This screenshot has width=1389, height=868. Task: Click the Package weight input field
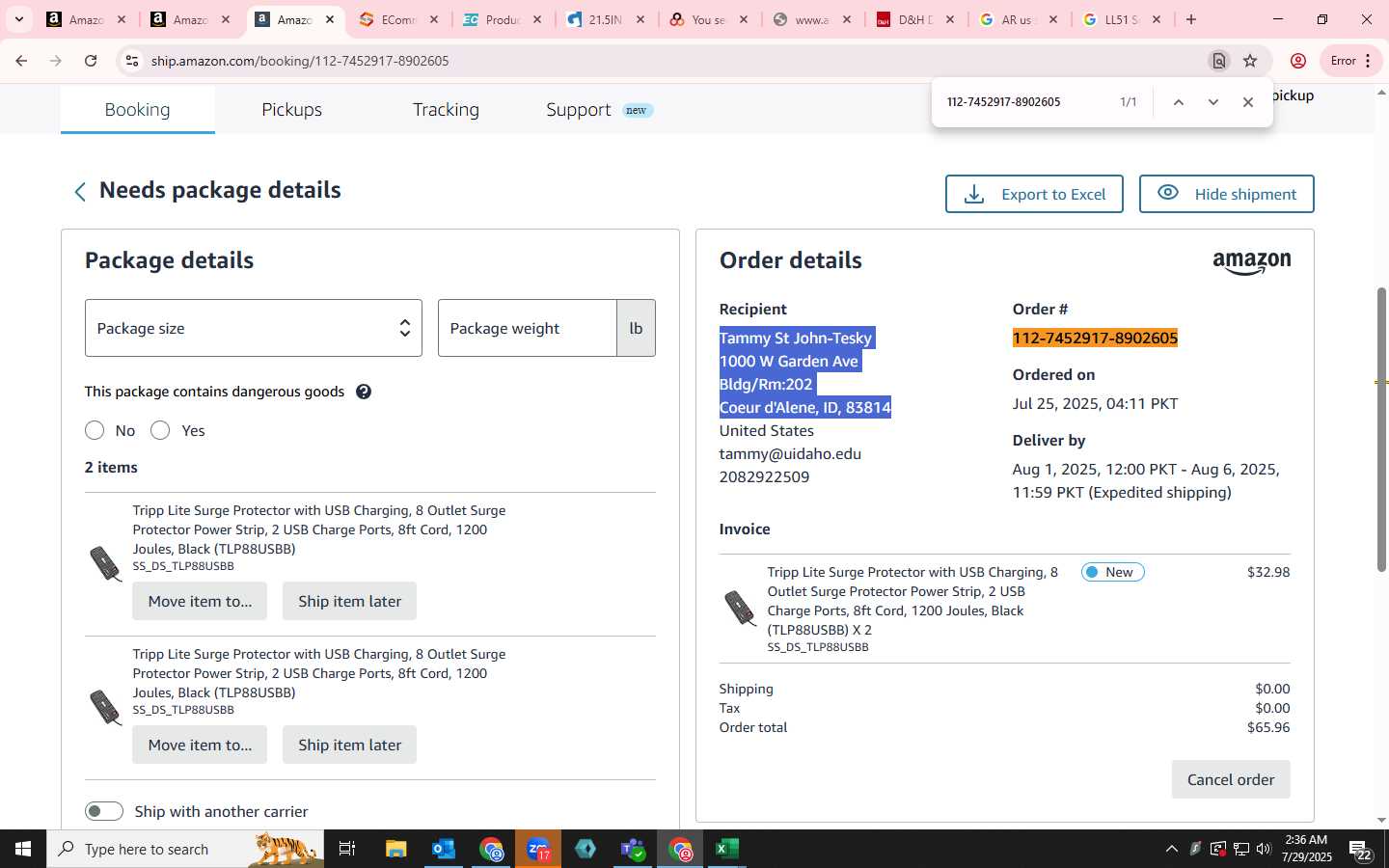click(x=528, y=328)
